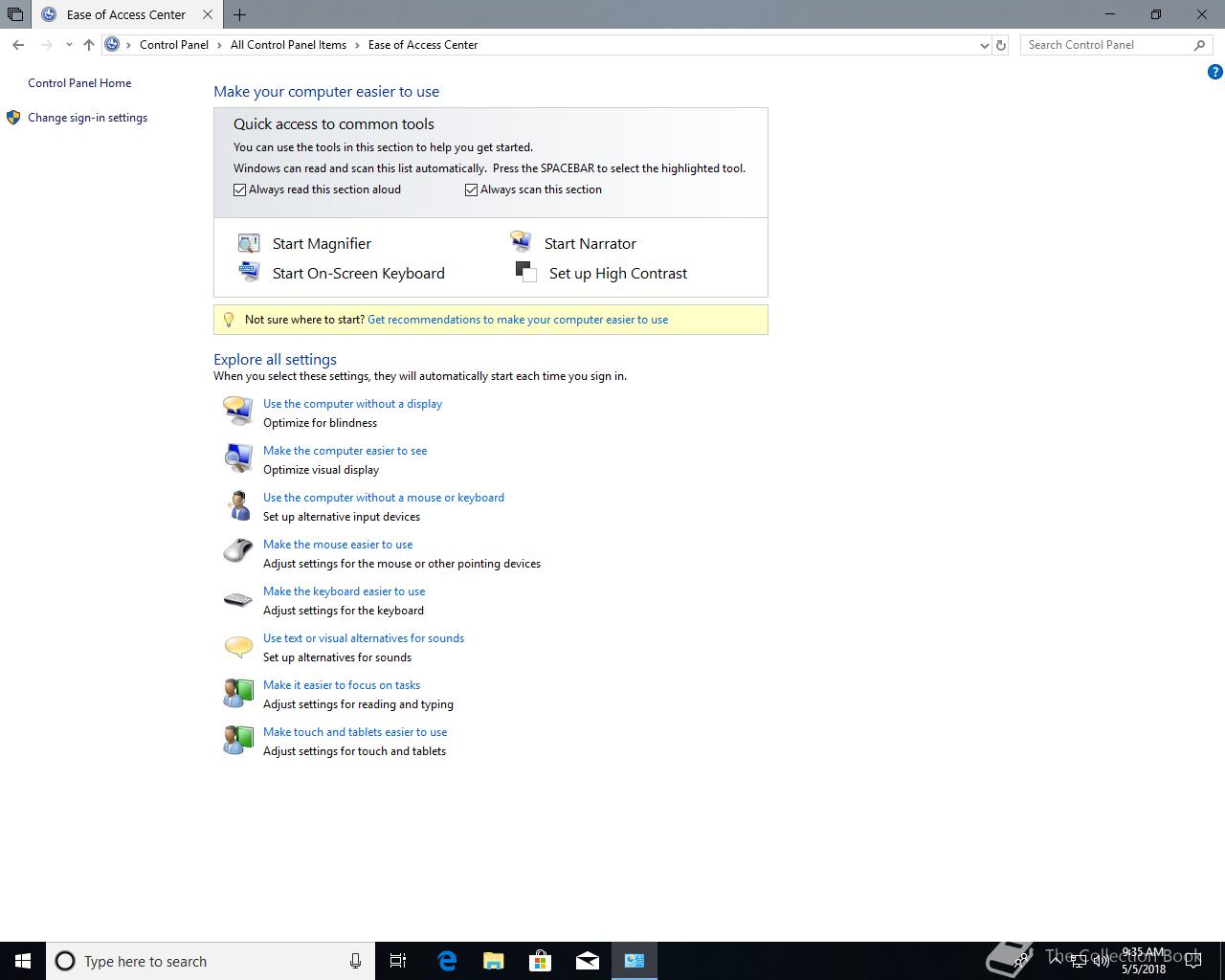1225x980 pixels.
Task: Expand the address bar history dropdown
Action: pos(984,45)
